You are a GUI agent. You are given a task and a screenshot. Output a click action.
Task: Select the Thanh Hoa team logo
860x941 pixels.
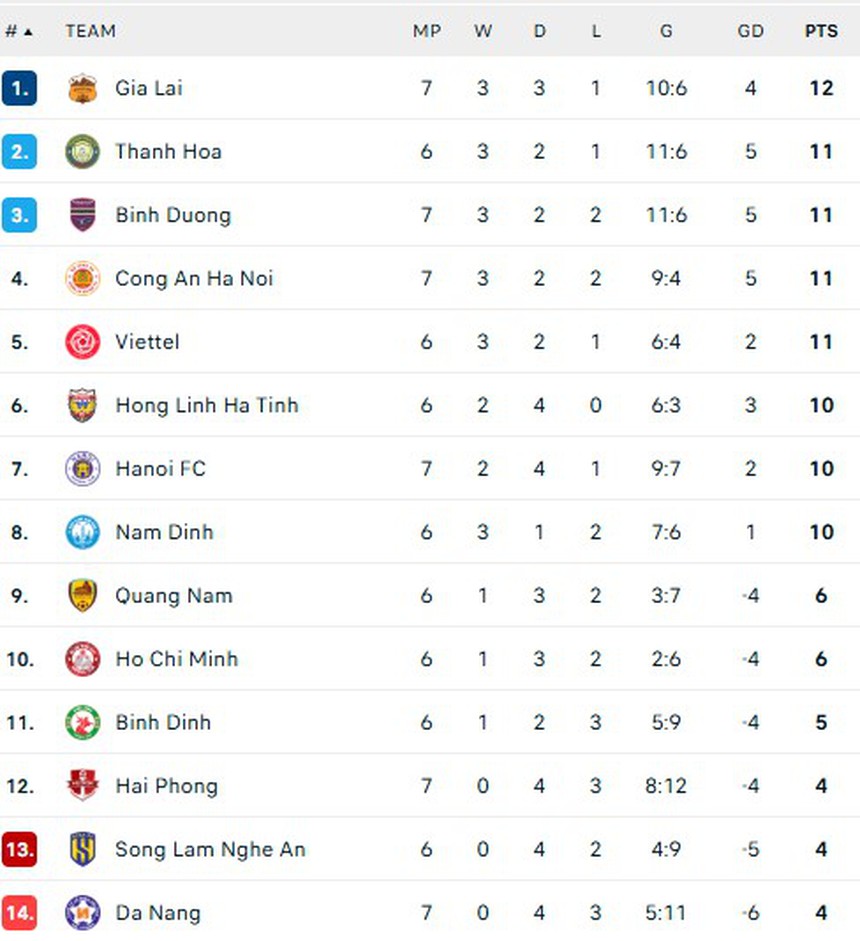point(82,151)
